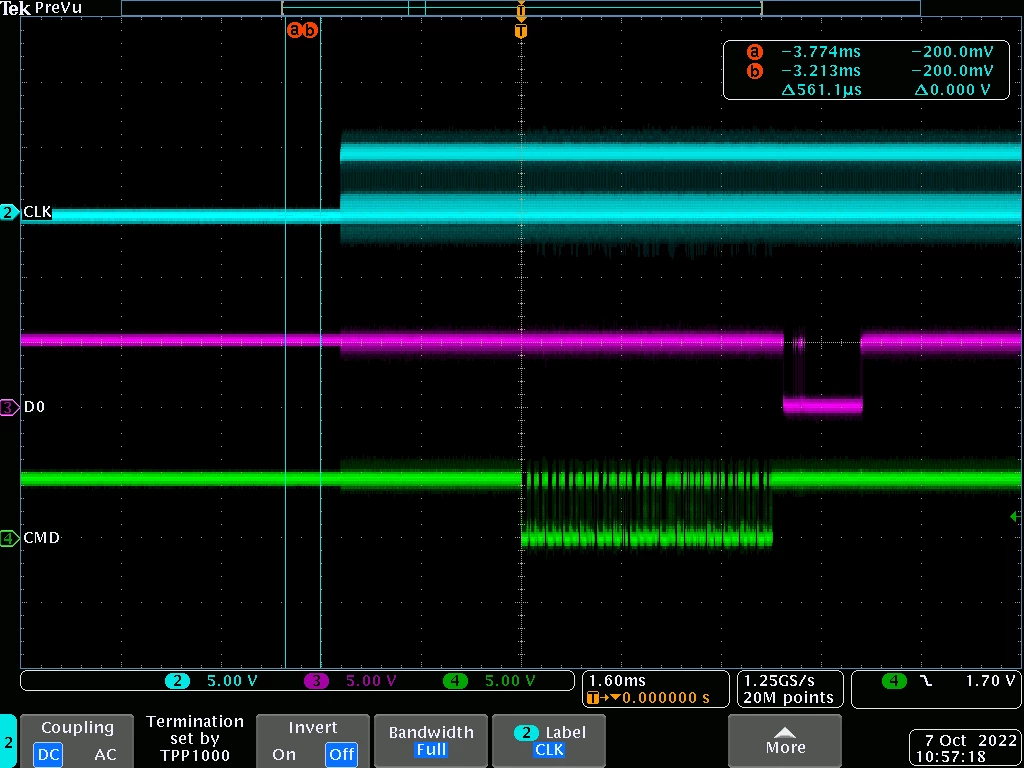Click the 20M points record length readout

[x=788, y=697]
